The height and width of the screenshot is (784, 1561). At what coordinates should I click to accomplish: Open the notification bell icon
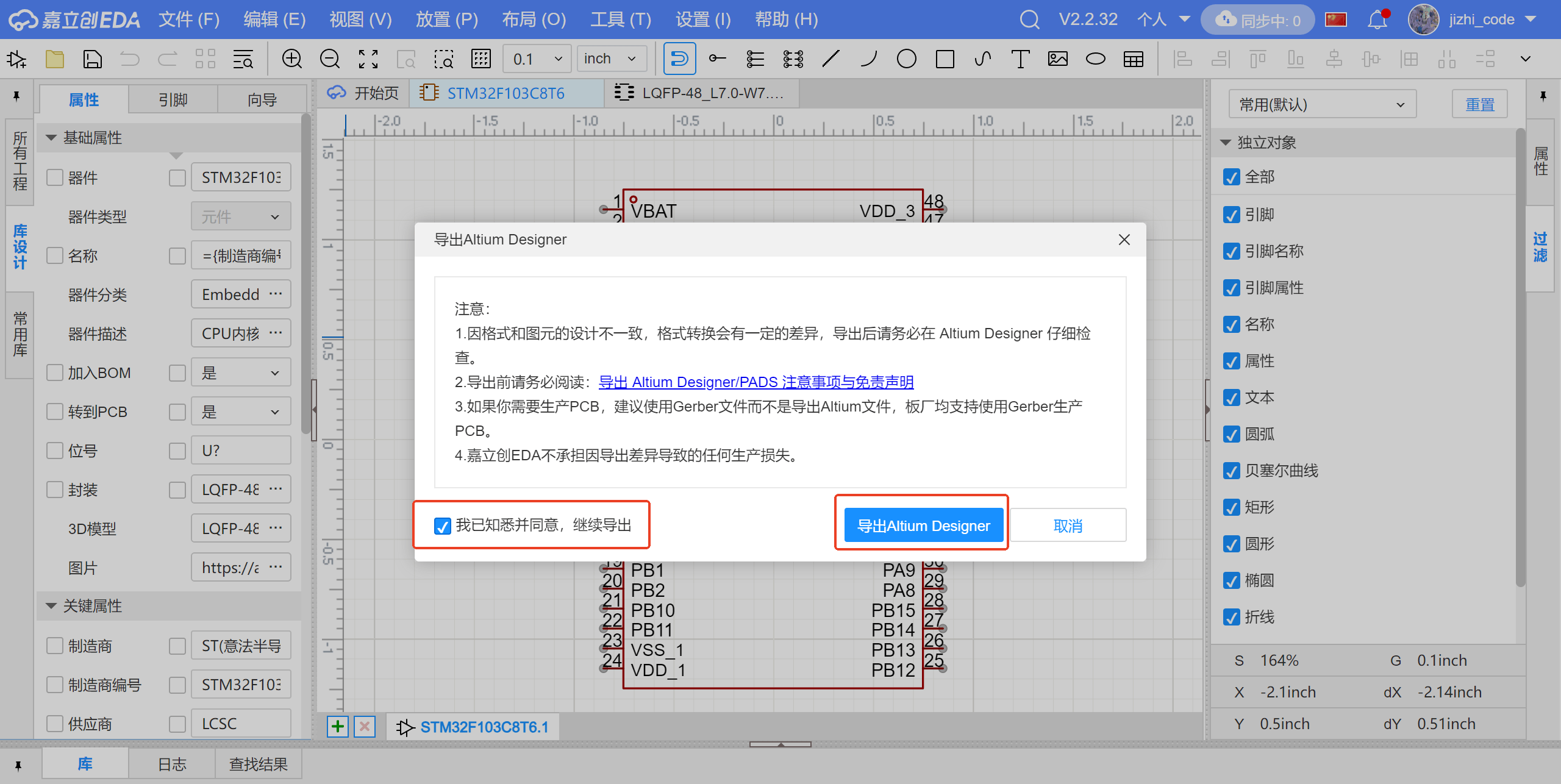pos(1377,20)
